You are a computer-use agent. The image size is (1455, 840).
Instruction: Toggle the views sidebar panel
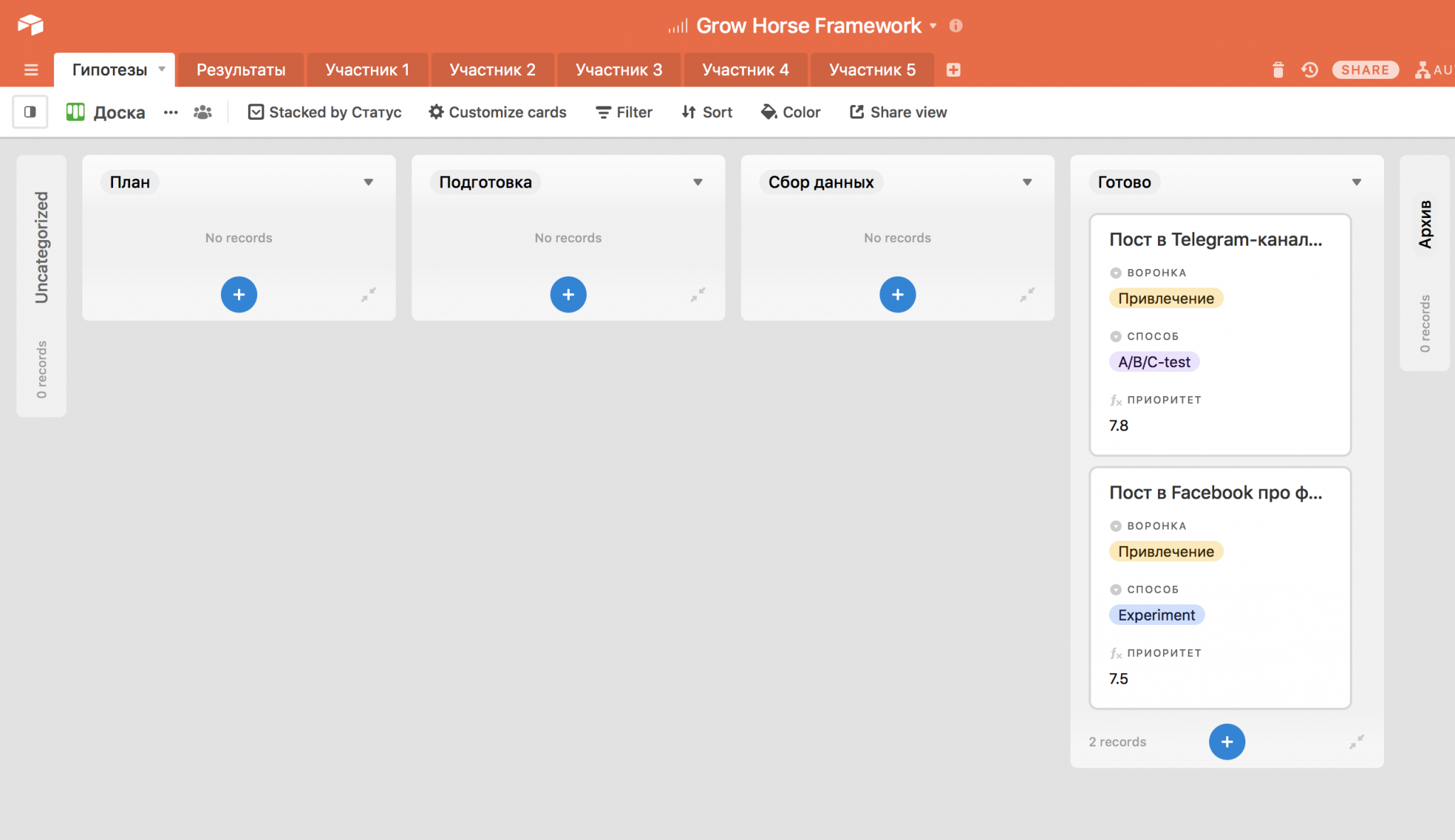click(30, 112)
